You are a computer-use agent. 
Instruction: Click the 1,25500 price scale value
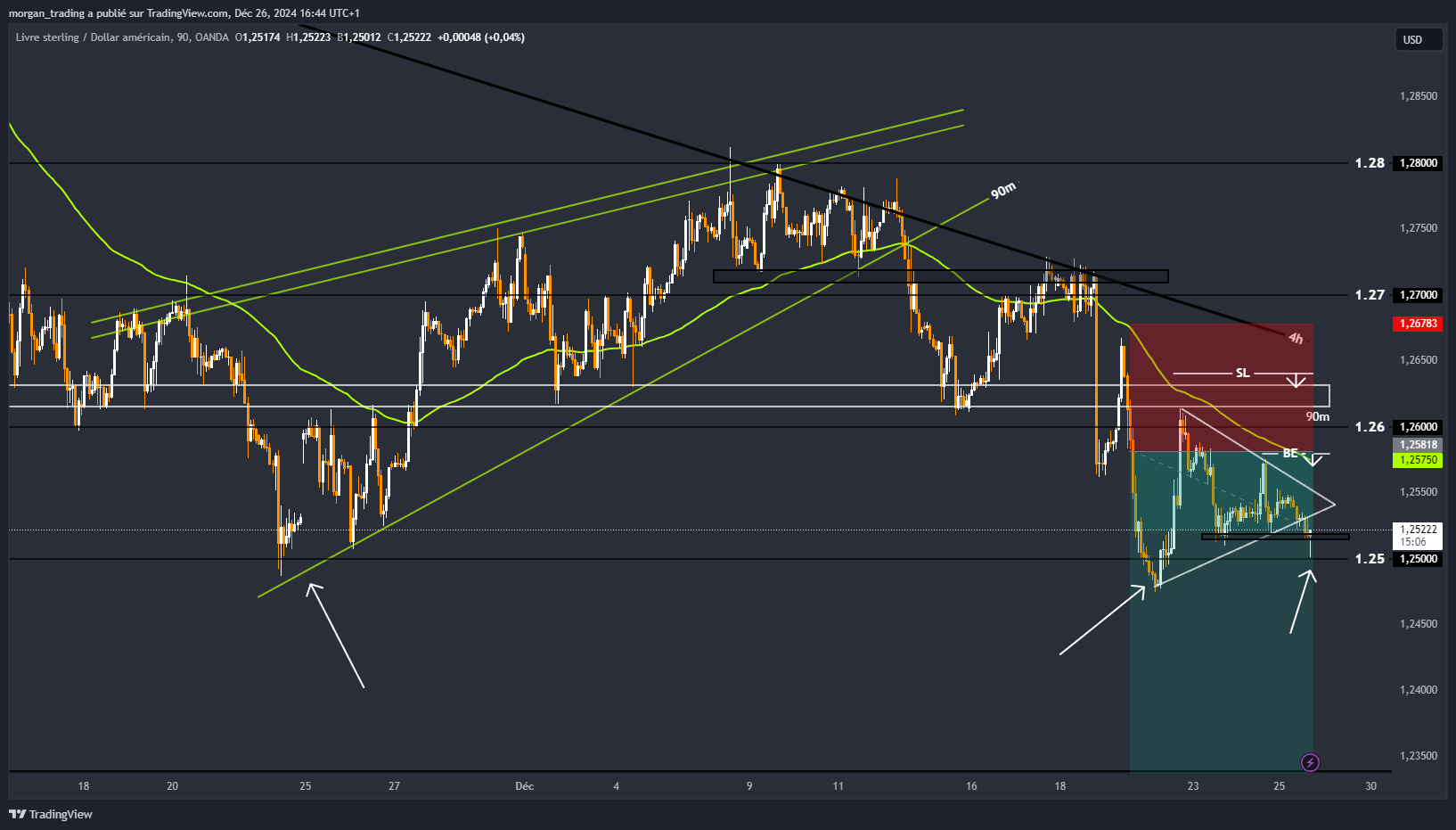1418,492
